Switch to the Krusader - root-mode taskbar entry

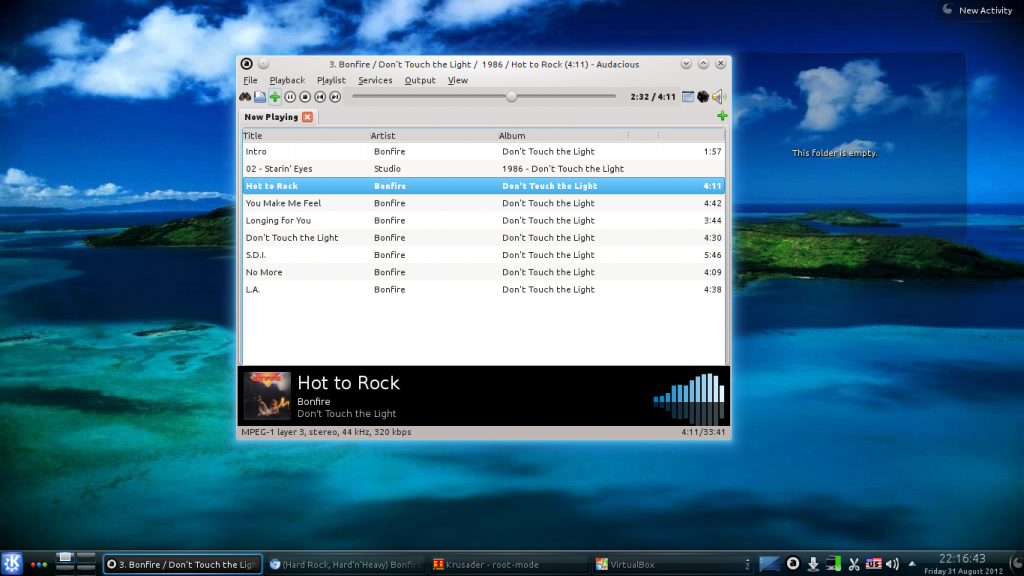[x=507, y=564]
